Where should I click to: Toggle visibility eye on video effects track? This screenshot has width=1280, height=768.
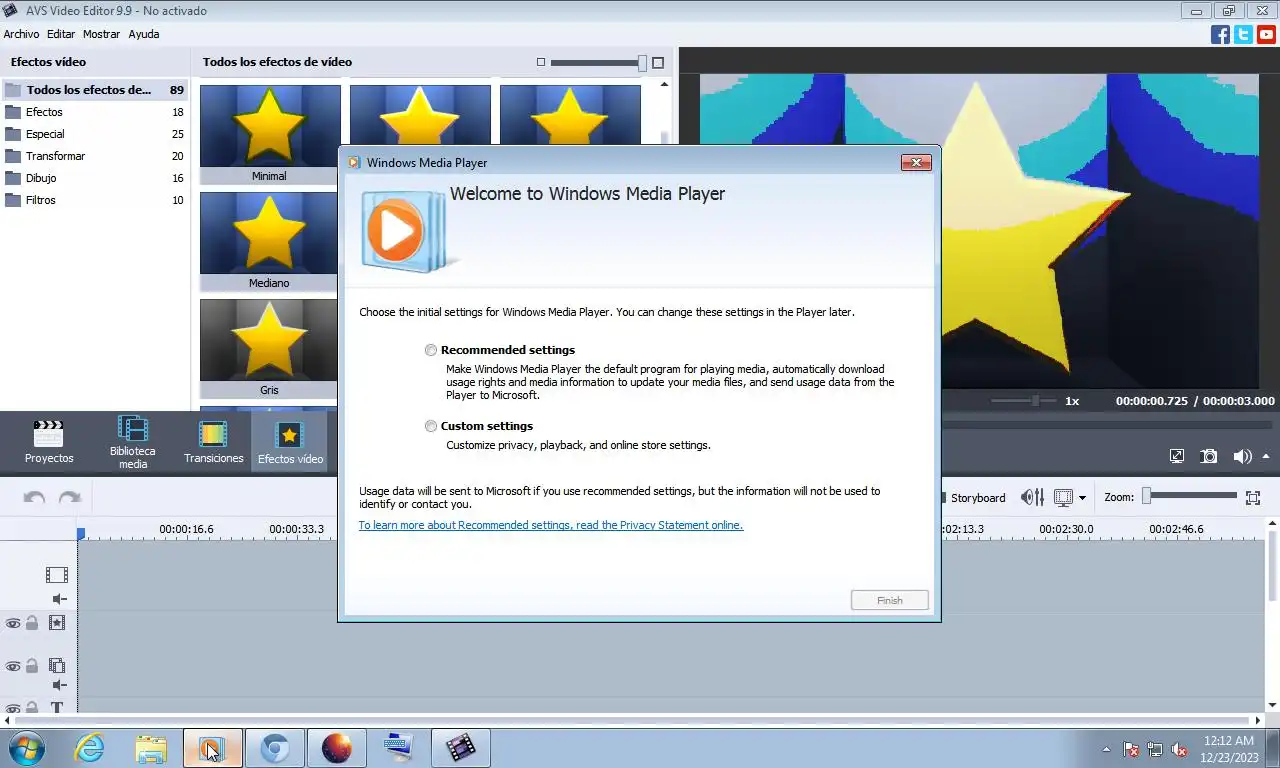click(x=13, y=623)
